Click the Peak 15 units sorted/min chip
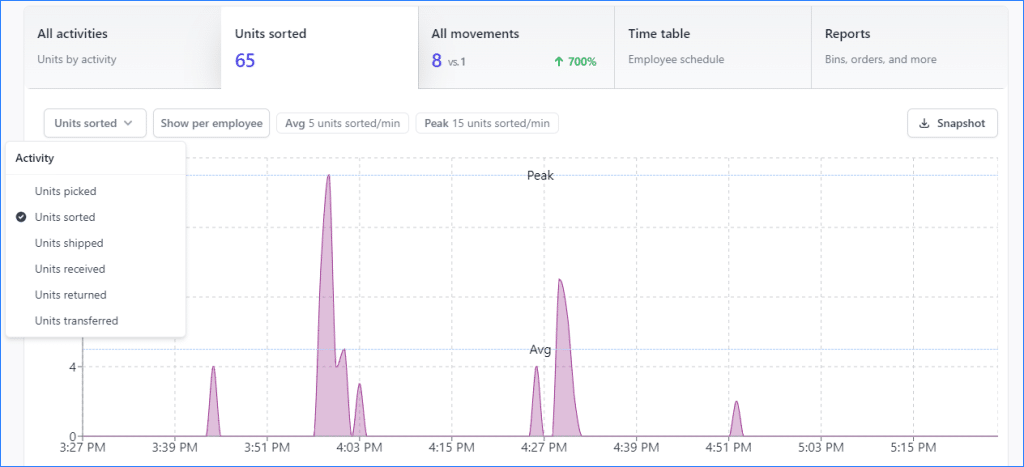The height and width of the screenshot is (467, 1024). (487, 123)
